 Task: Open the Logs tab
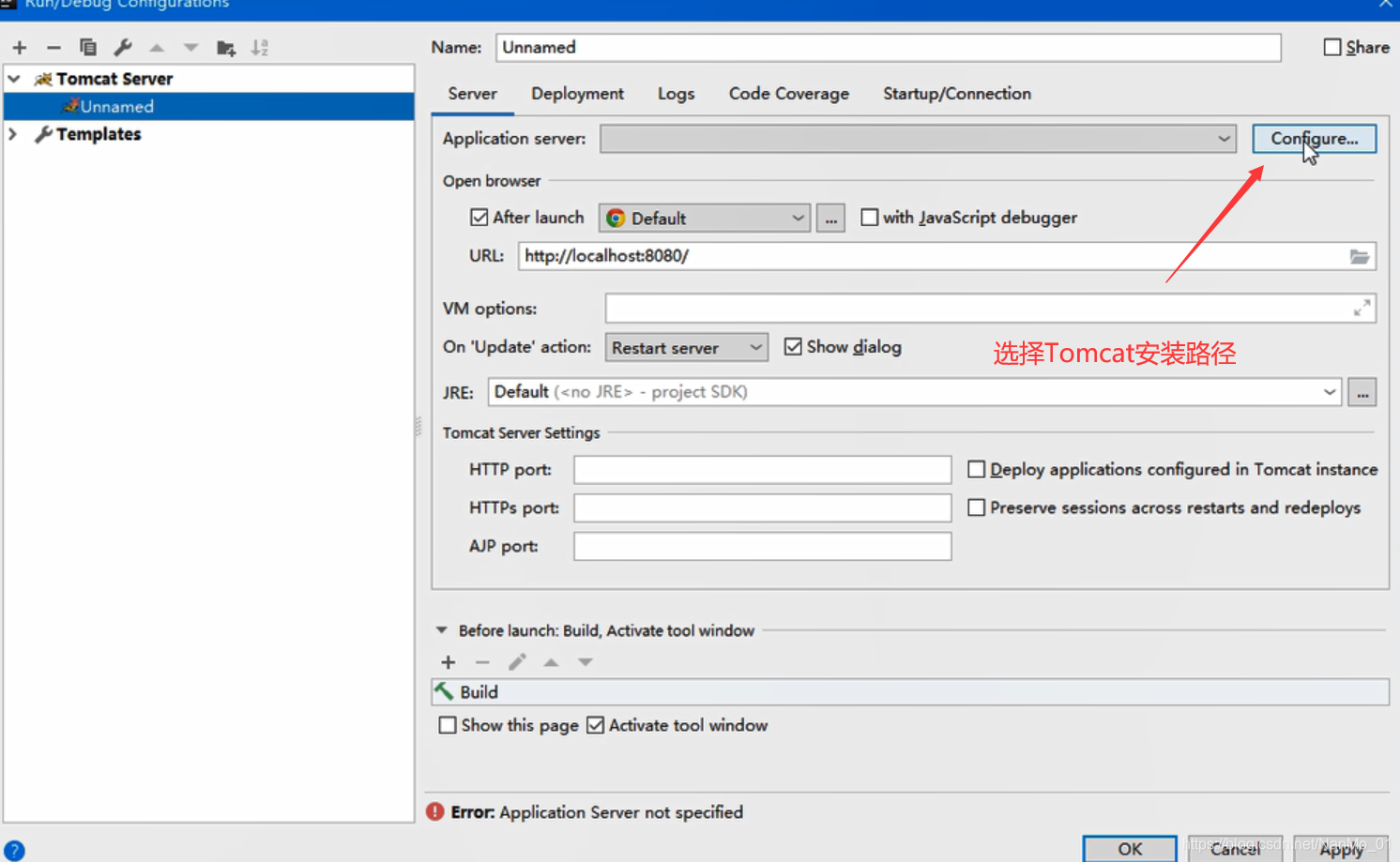[676, 94]
